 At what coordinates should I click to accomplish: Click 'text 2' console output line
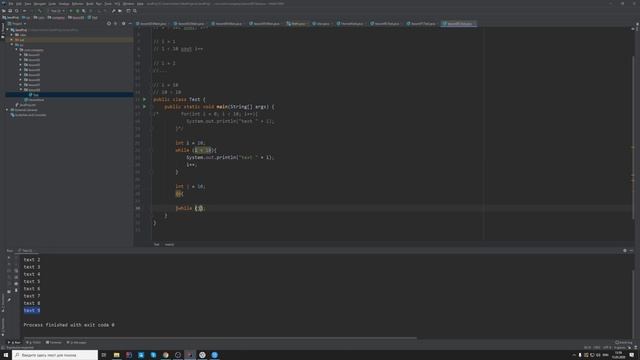[32, 260]
